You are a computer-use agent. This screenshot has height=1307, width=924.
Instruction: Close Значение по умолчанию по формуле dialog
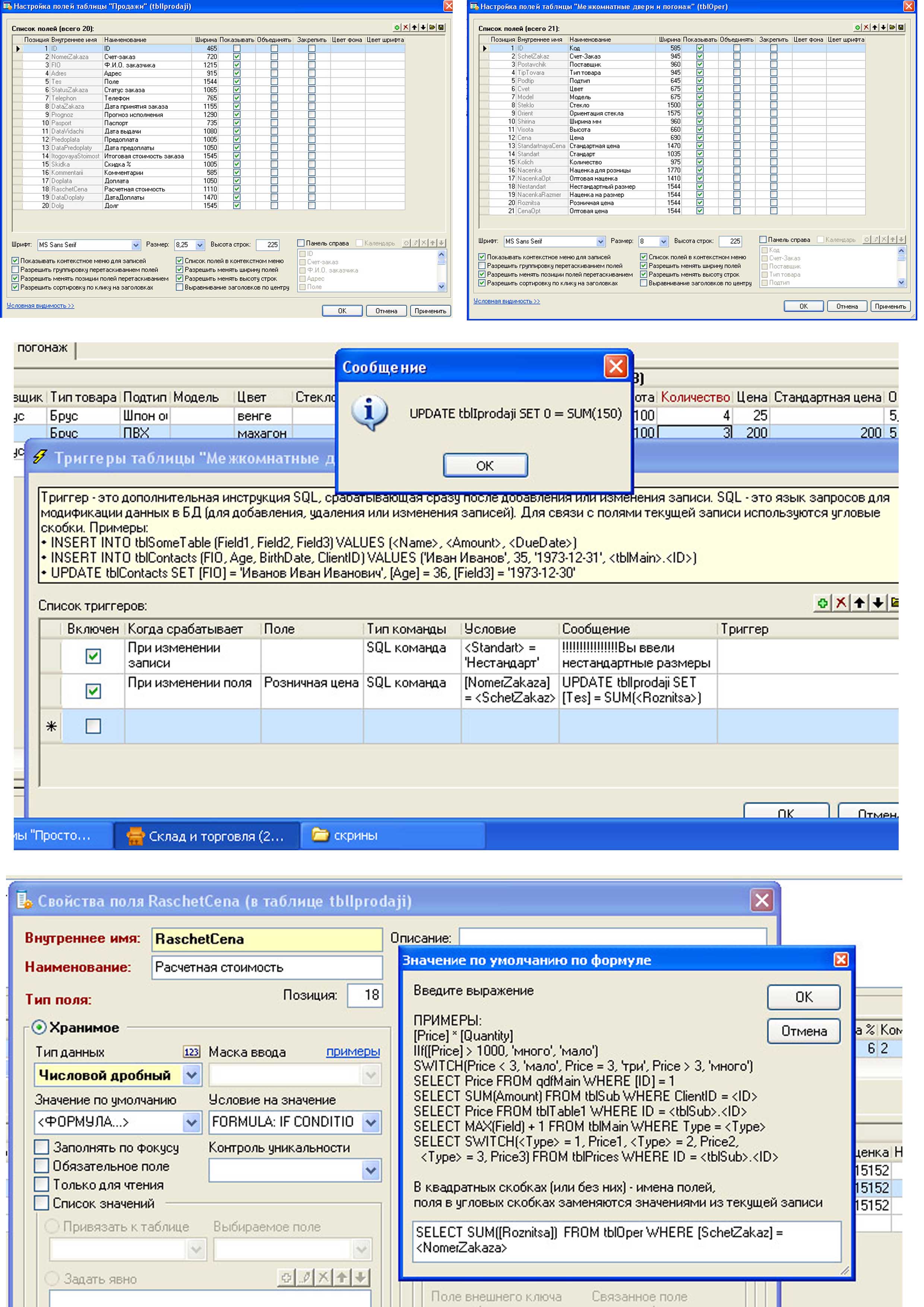click(x=841, y=960)
